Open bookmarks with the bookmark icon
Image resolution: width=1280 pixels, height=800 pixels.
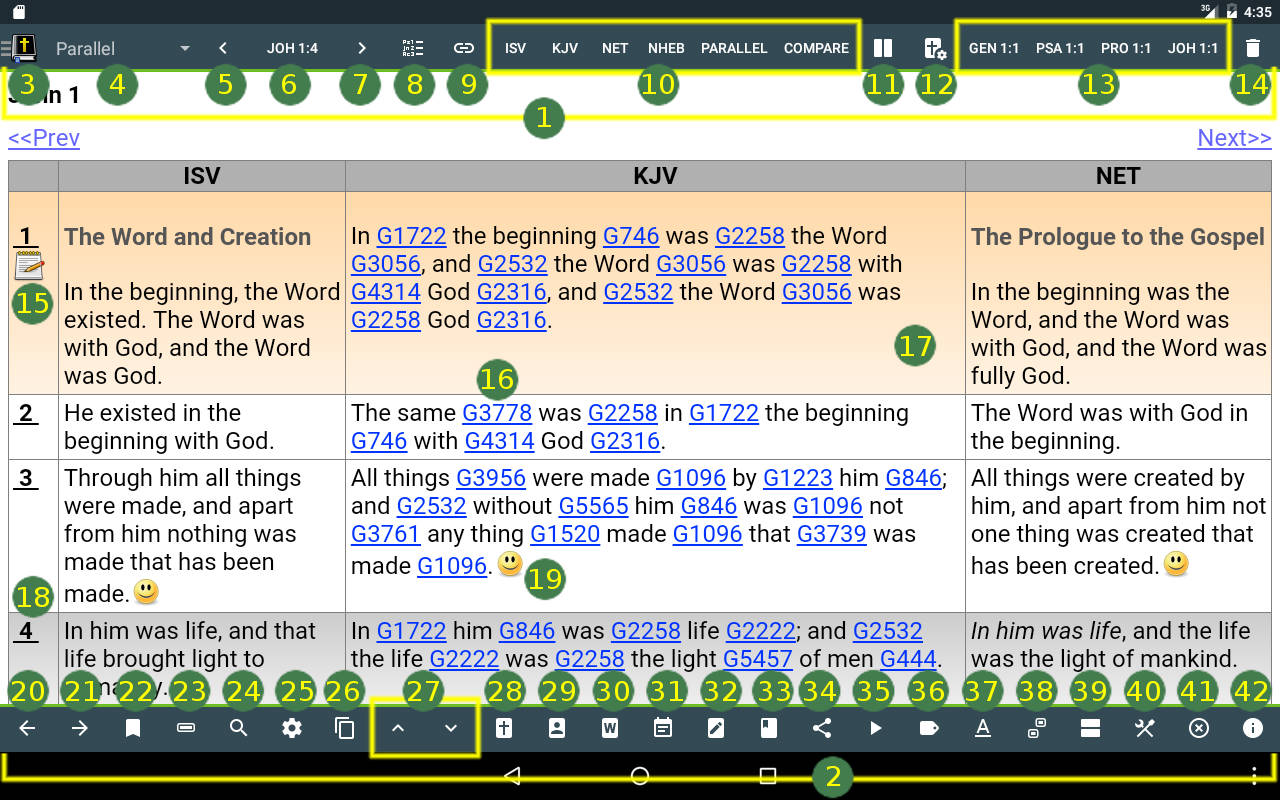click(133, 728)
